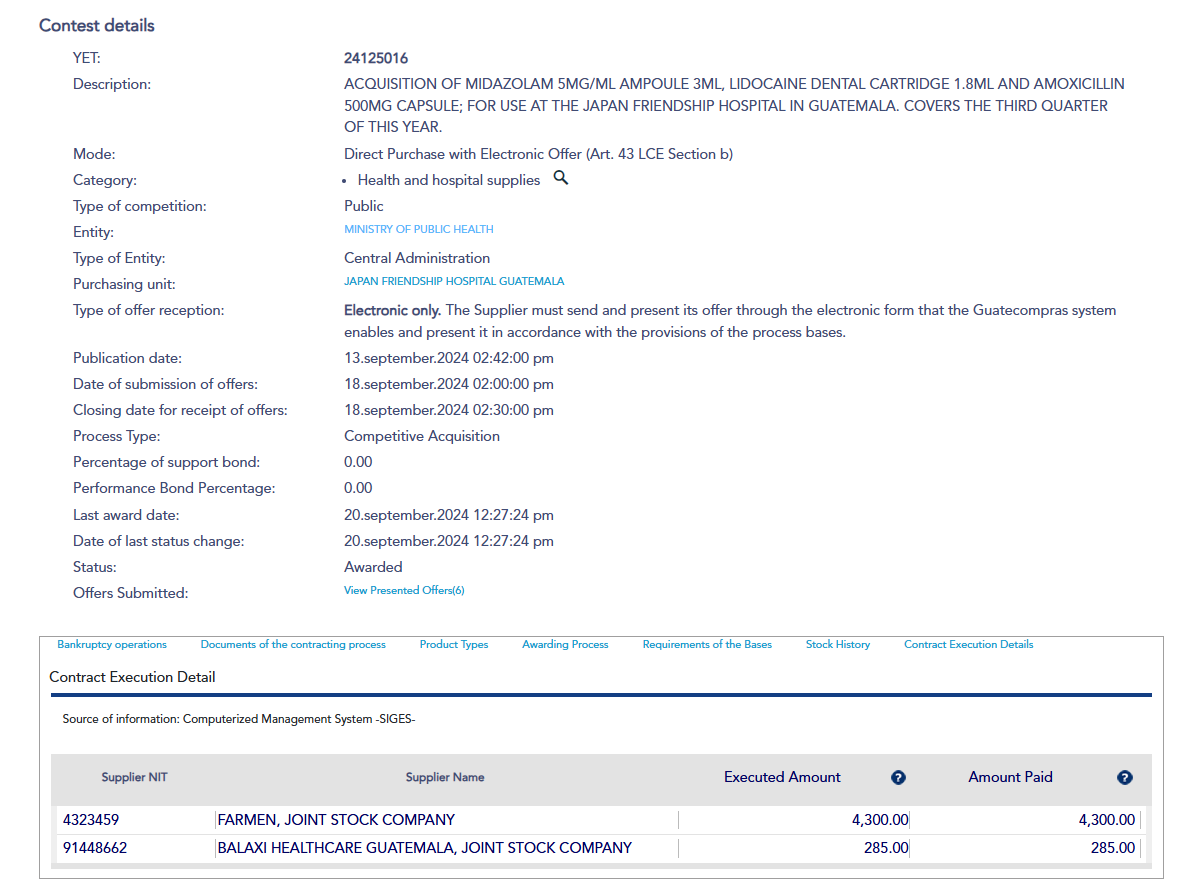Click the help icon next to Executed Amount

pos(898,778)
